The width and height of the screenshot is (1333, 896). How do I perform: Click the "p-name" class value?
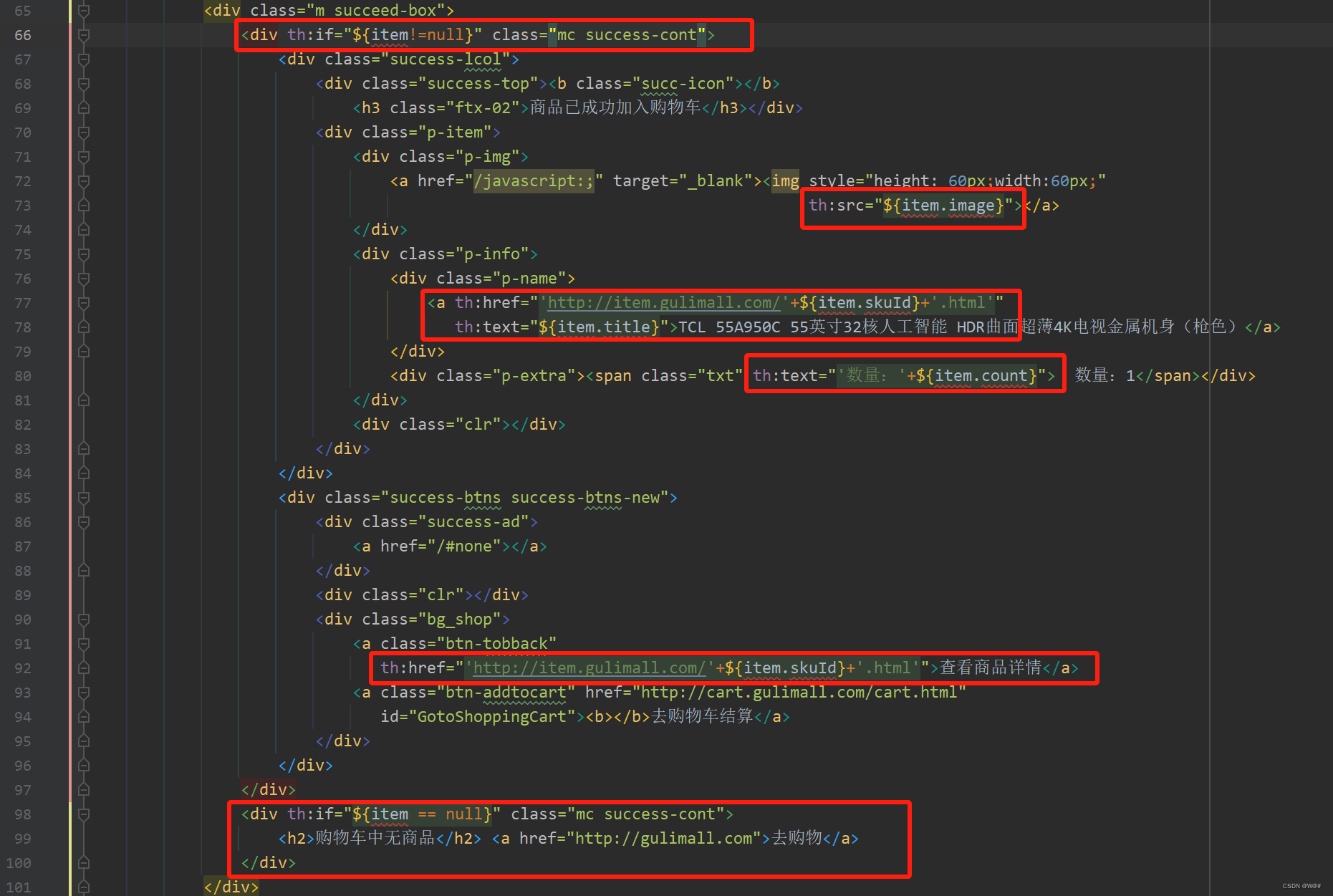pyautogui.click(x=529, y=279)
